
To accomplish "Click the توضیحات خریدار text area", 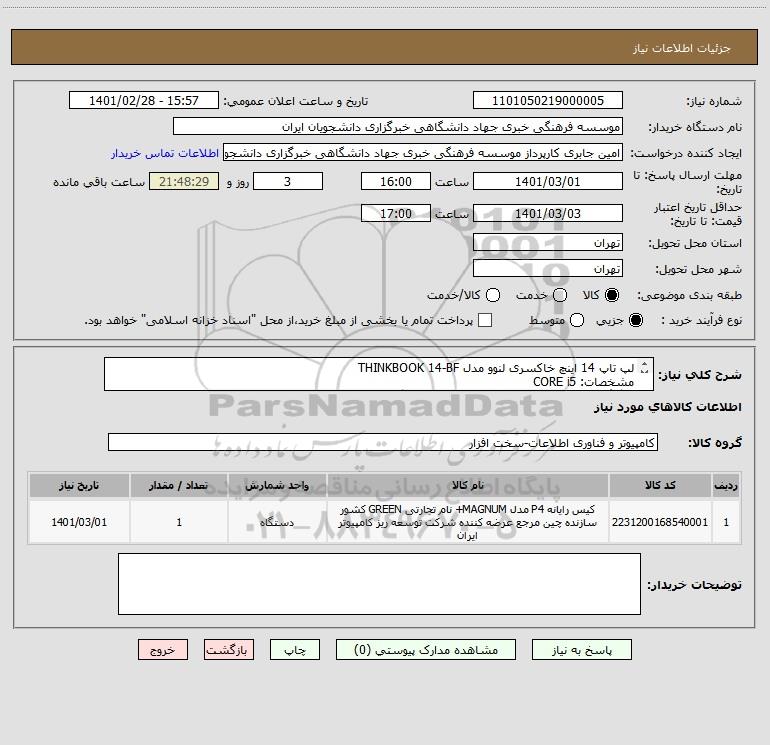I will 379,584.
